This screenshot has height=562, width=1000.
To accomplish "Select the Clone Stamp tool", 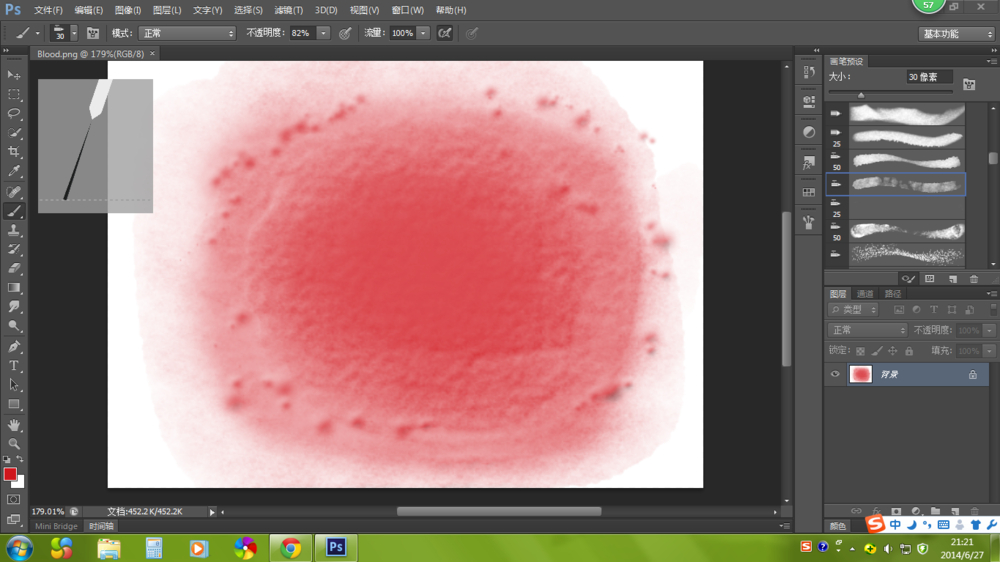I will [14, 230].
